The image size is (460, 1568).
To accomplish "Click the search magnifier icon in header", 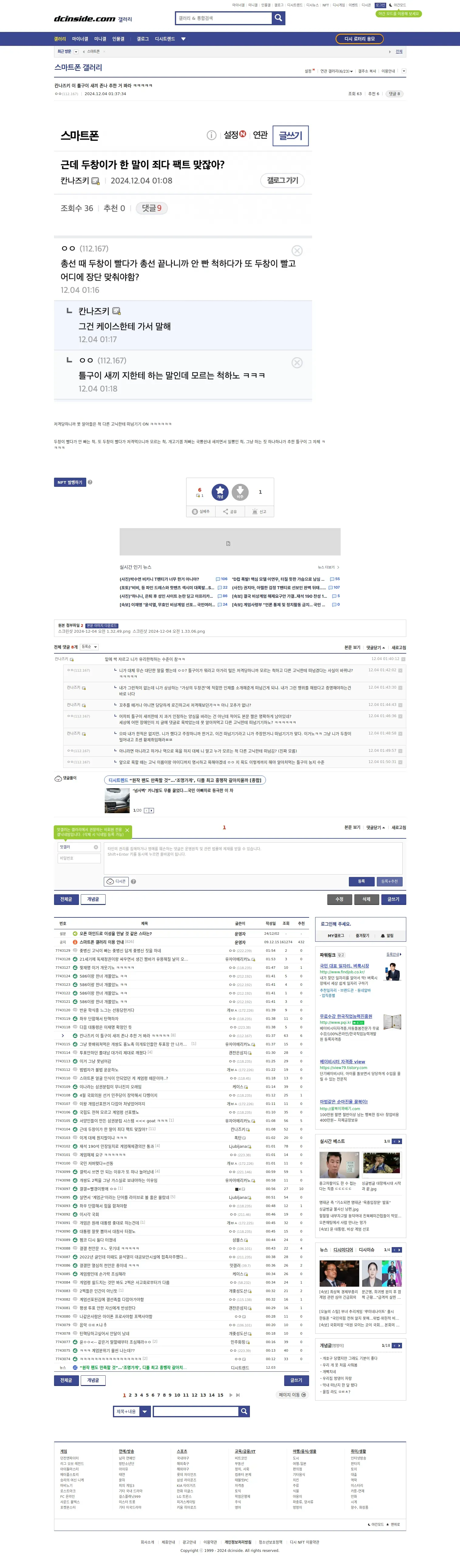I will pos(279,18).
